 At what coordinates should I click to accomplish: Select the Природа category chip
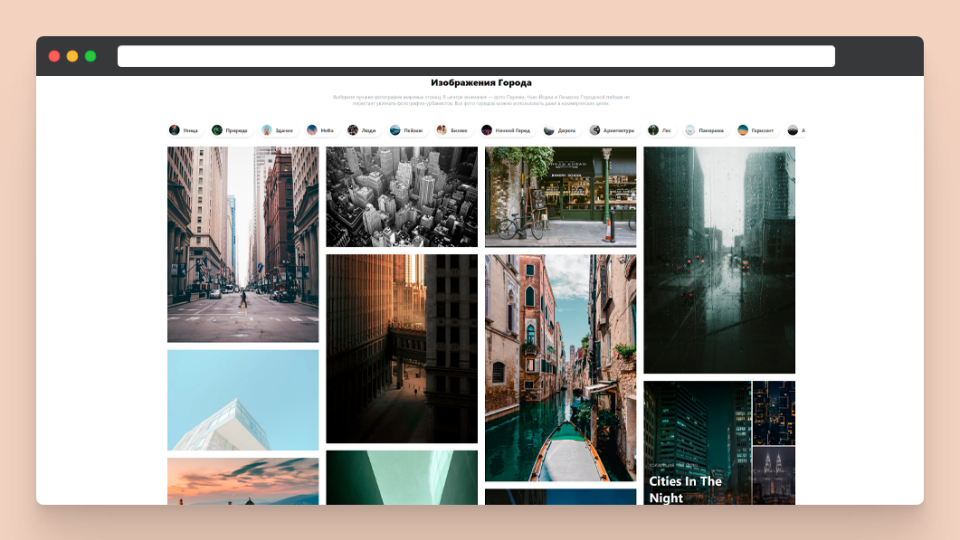click(x=230, y=130)
